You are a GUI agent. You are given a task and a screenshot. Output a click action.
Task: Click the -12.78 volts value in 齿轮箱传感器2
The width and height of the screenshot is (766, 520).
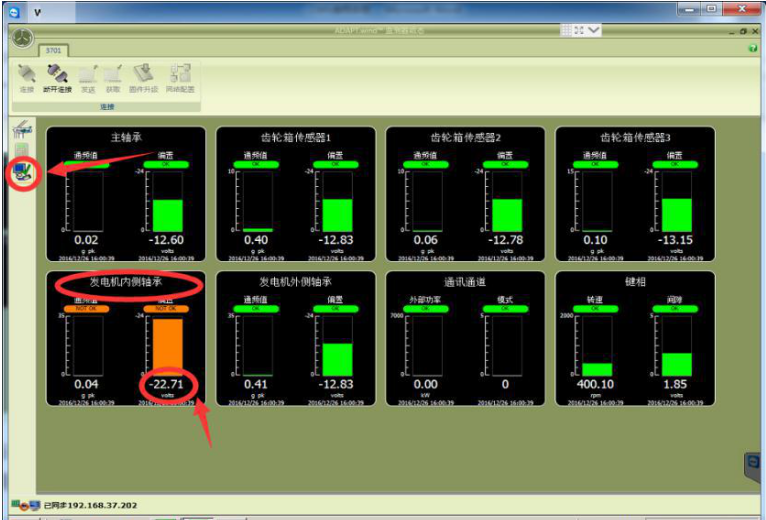point(506,240)
